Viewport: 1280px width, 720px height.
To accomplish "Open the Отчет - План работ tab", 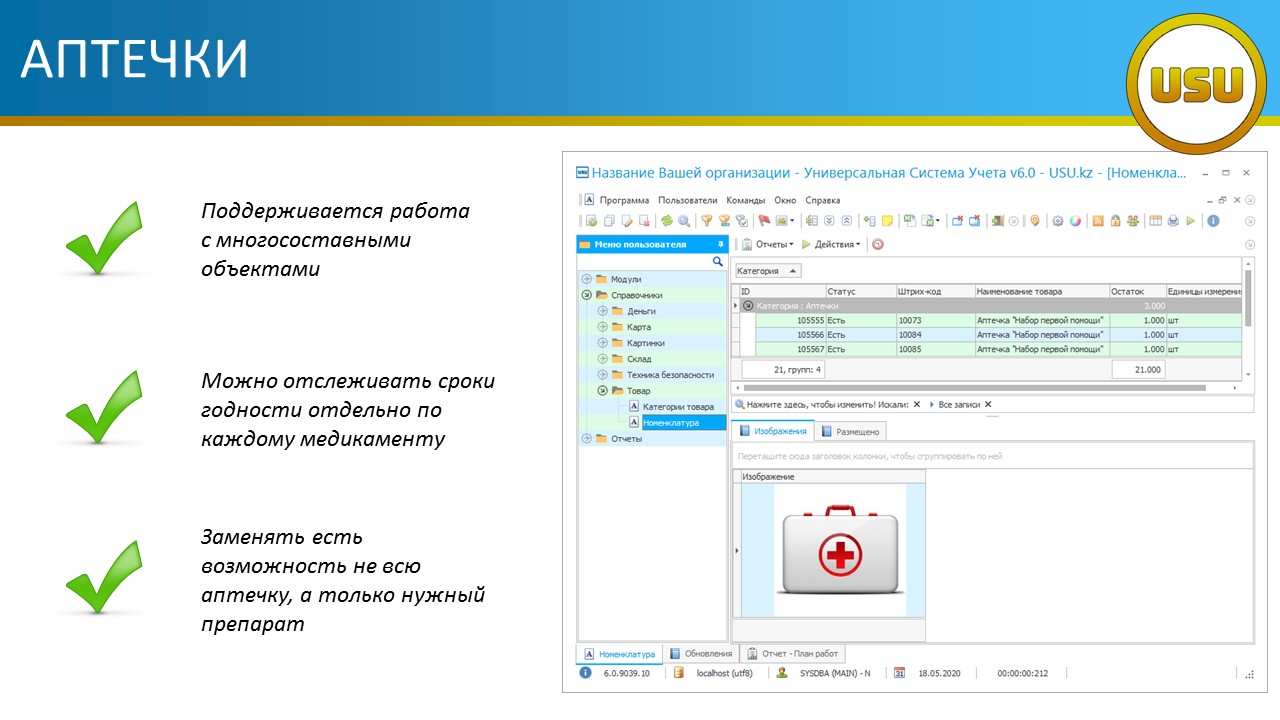I will [x=795, y=654].
